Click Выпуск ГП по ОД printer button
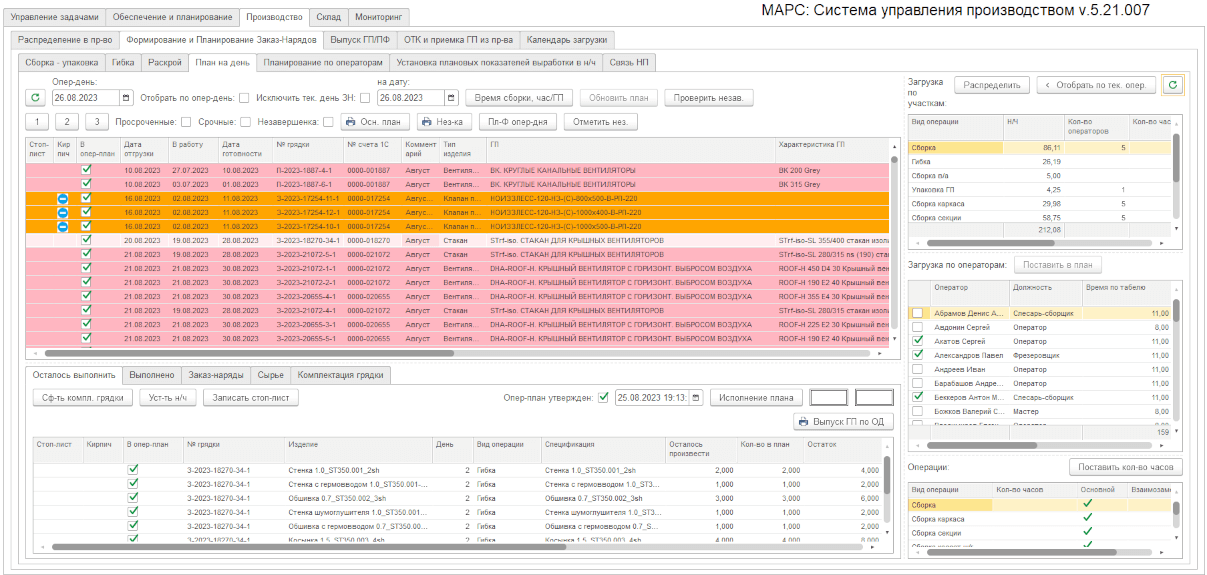 (843, 422)
